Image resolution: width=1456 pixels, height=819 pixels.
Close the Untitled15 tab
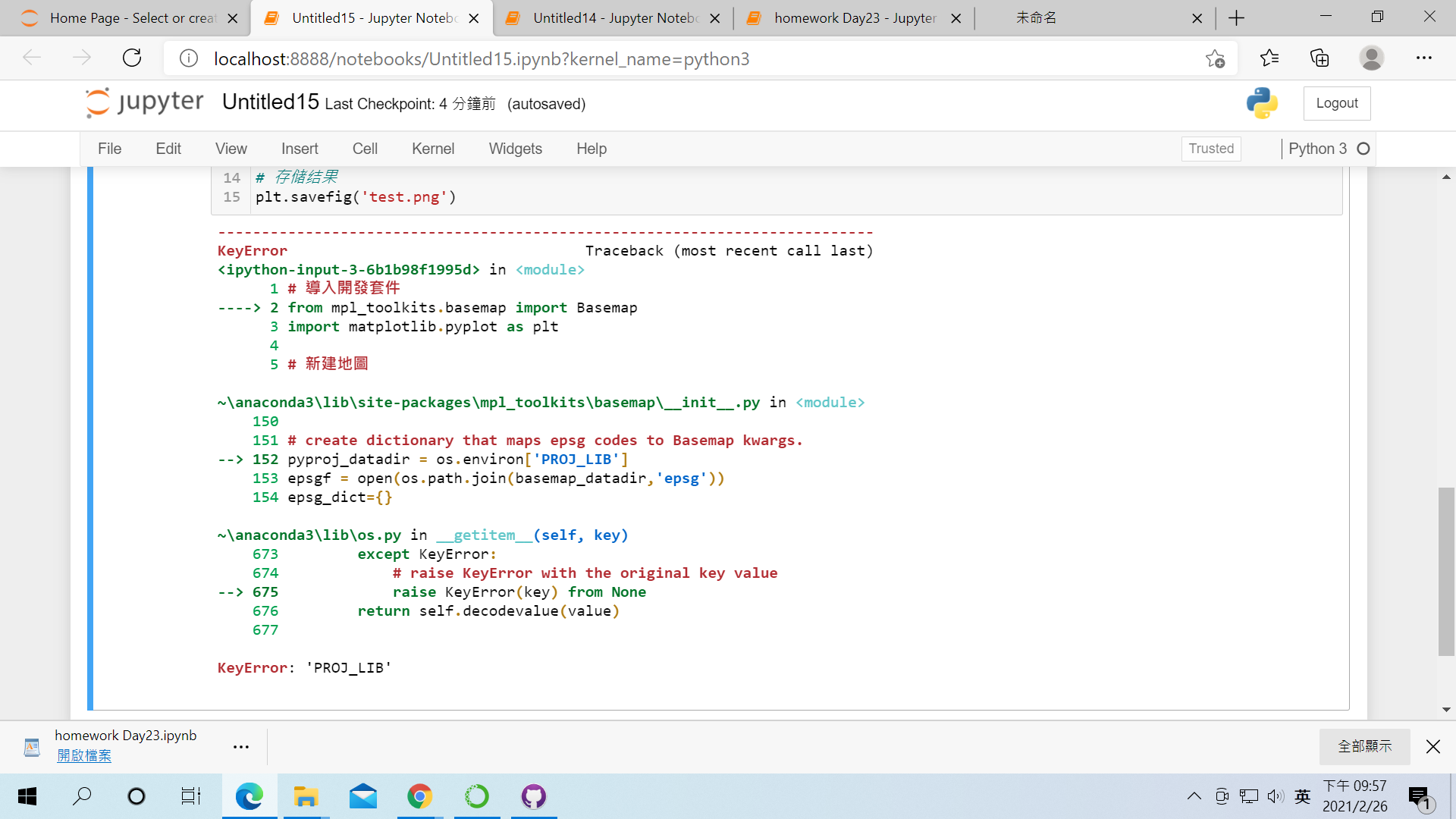[474, 18]
